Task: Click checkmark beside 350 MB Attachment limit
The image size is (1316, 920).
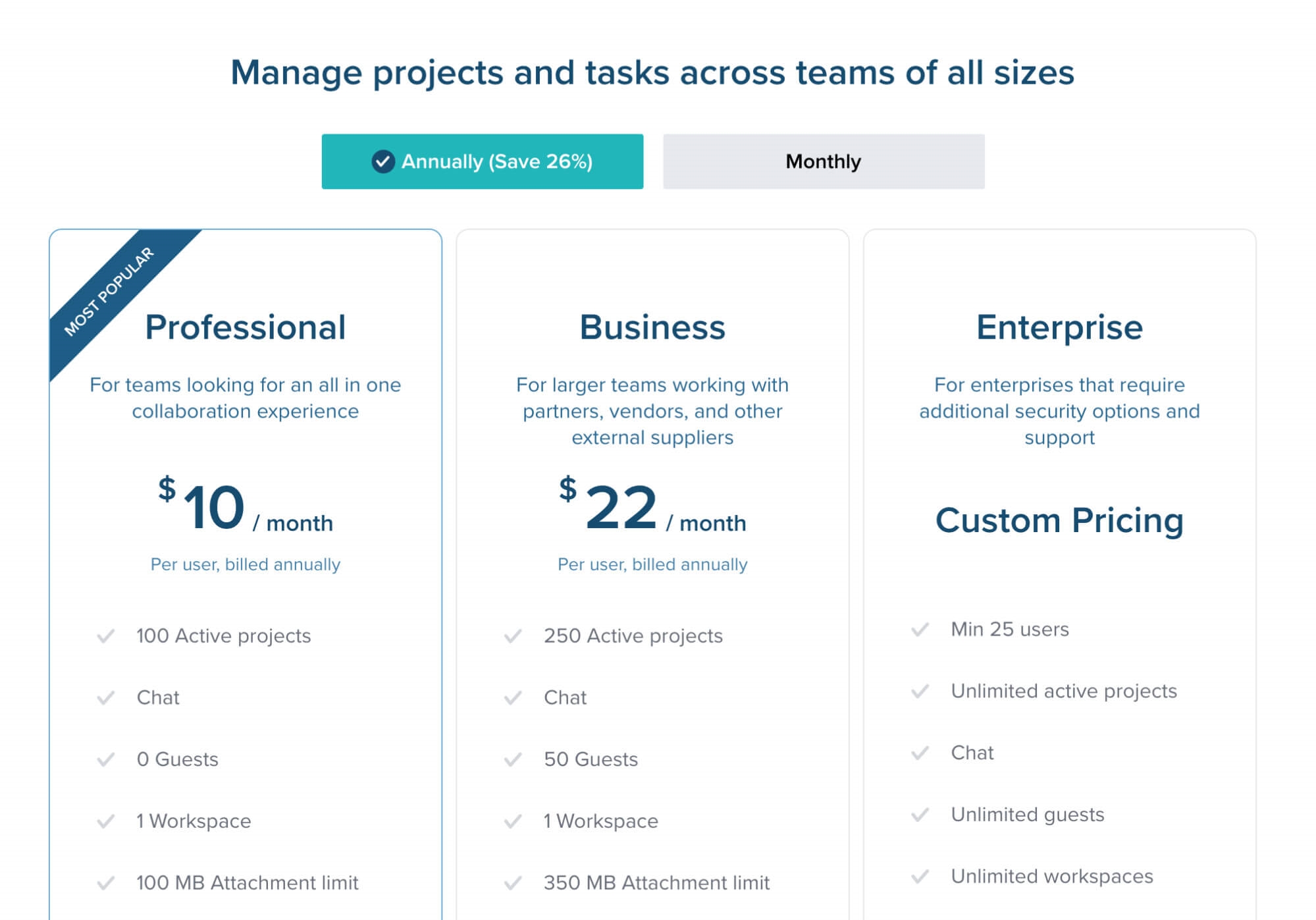Action: coord(513,882)
